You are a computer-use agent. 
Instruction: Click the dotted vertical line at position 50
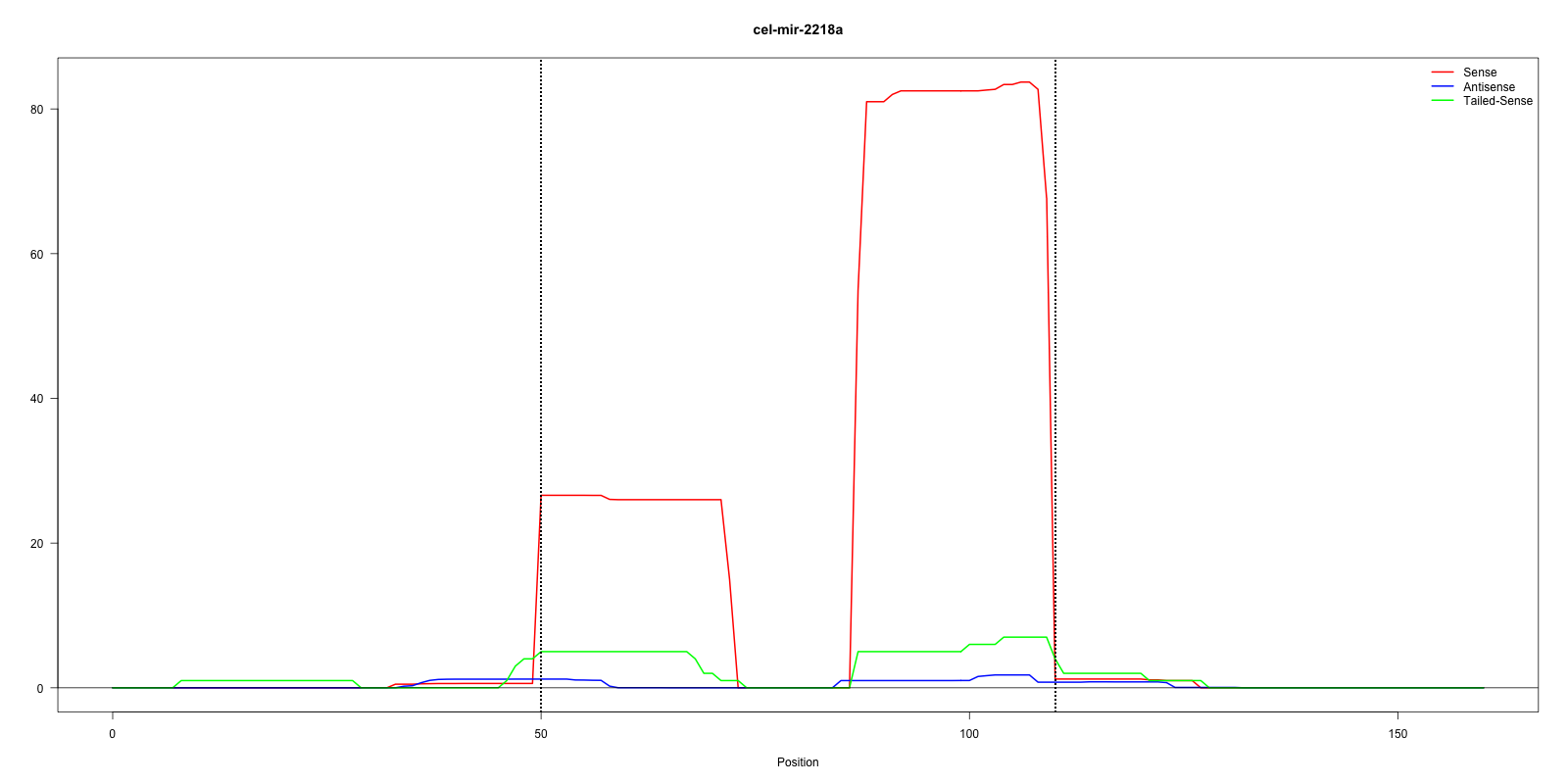[x=541, y=294]
